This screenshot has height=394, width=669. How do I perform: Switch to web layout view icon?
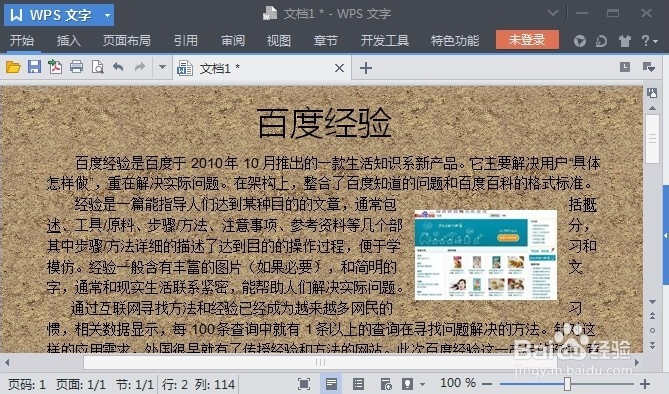[385, 384]
